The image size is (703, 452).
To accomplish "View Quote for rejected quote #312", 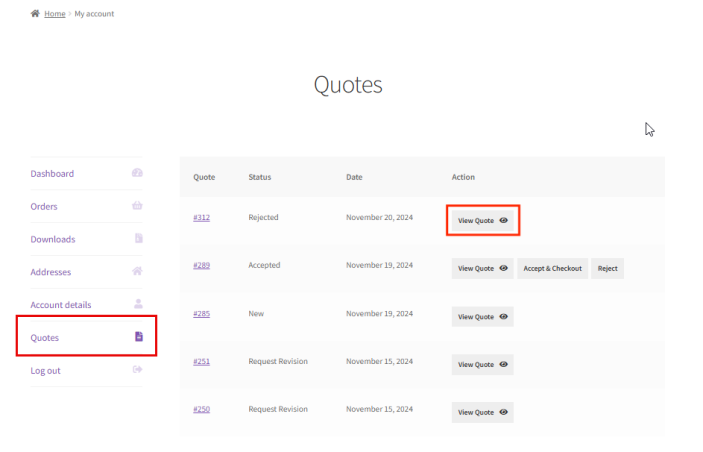I will tap(483, 220).
